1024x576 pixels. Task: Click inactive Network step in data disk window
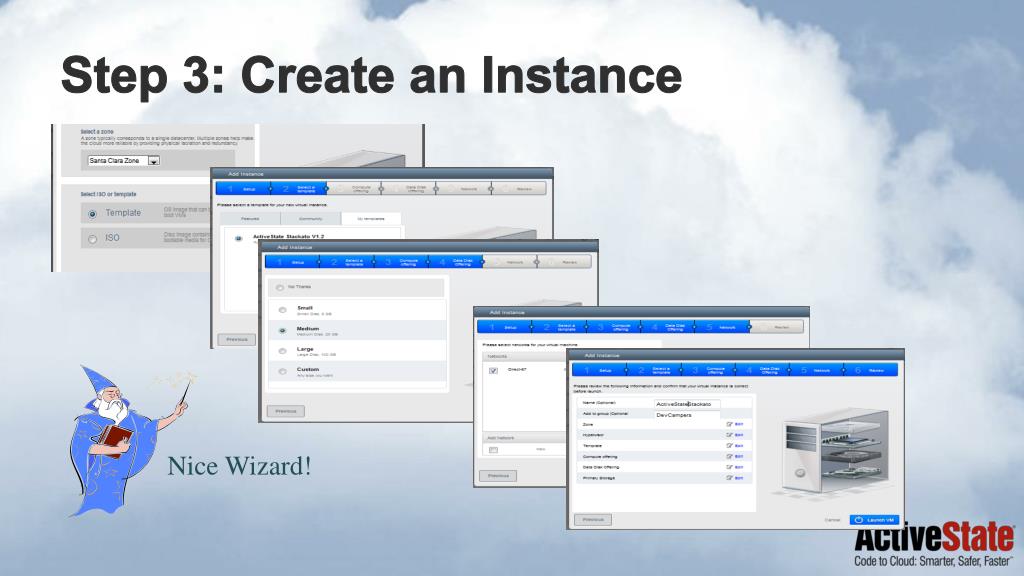pyautogui.click(x=509, y=262)
